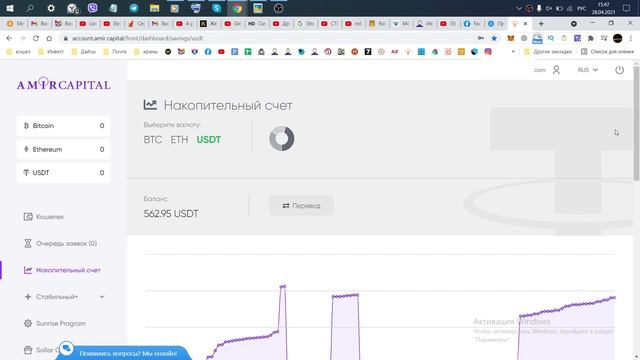Open the Windows notification center
Image resolution: width=640 pixels, height=360 pixels.
coord(627,8)
